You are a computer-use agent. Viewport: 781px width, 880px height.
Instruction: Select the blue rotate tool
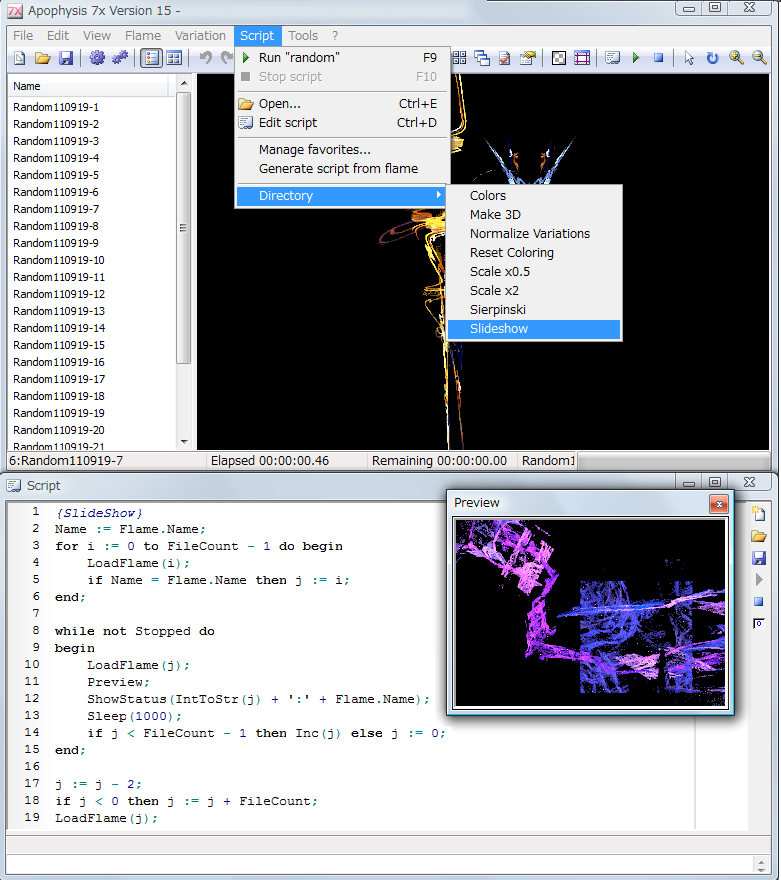click(x=712, y=58)
